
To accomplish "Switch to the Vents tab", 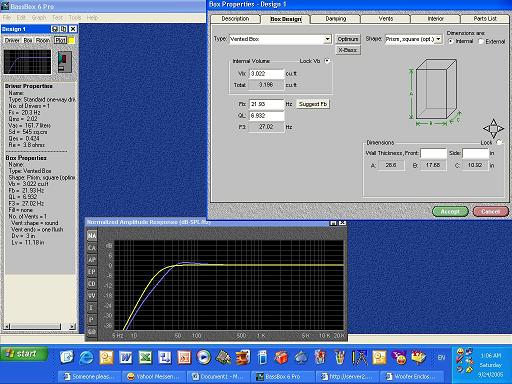I will [386, 19].
